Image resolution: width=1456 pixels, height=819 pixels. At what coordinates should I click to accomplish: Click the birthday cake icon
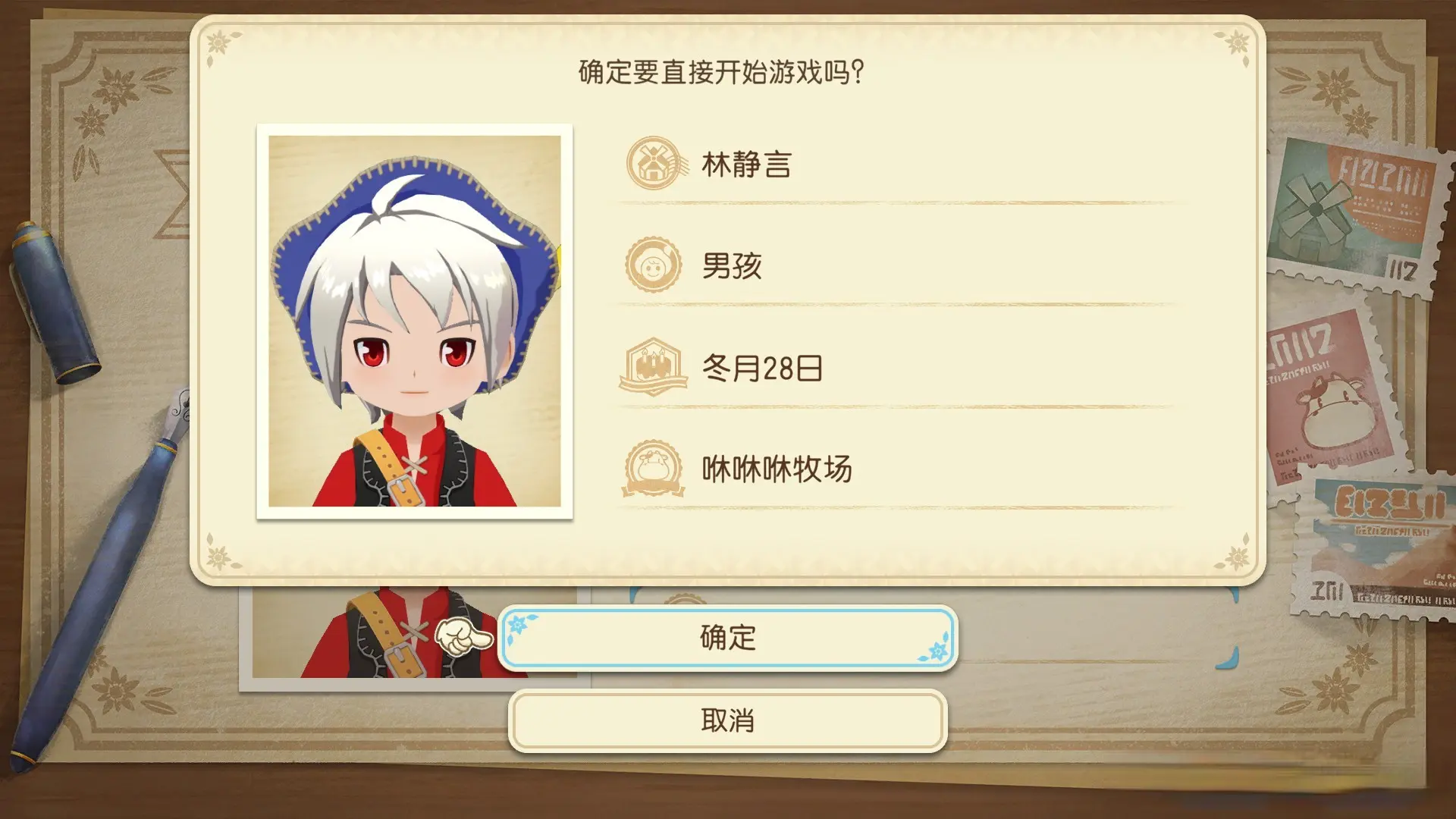pyautogui.click(x=653, y=367)
